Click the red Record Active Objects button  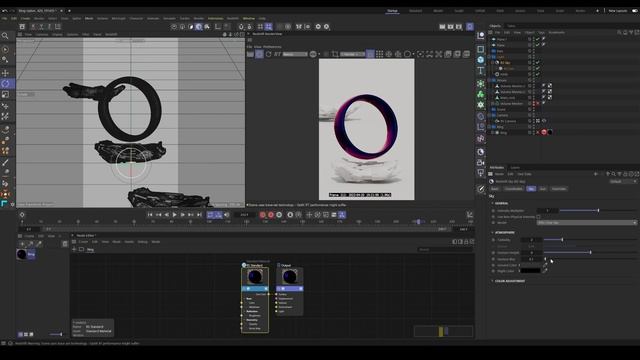[262, 215]
